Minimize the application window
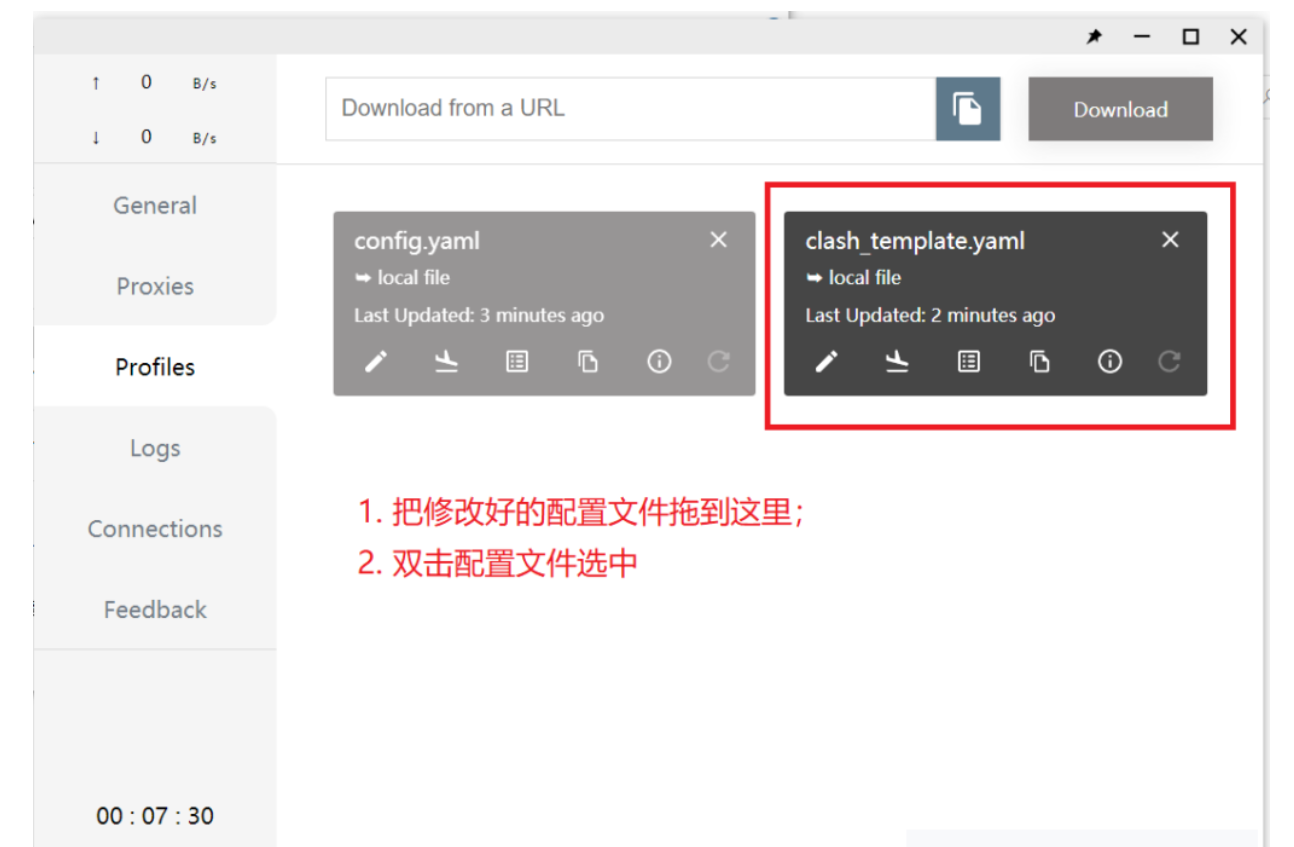The image size is (1294, 847). point(1142,37)
